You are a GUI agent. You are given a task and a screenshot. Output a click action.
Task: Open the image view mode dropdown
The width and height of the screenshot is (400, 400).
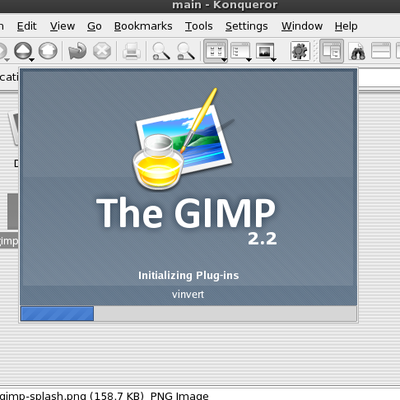266,51
